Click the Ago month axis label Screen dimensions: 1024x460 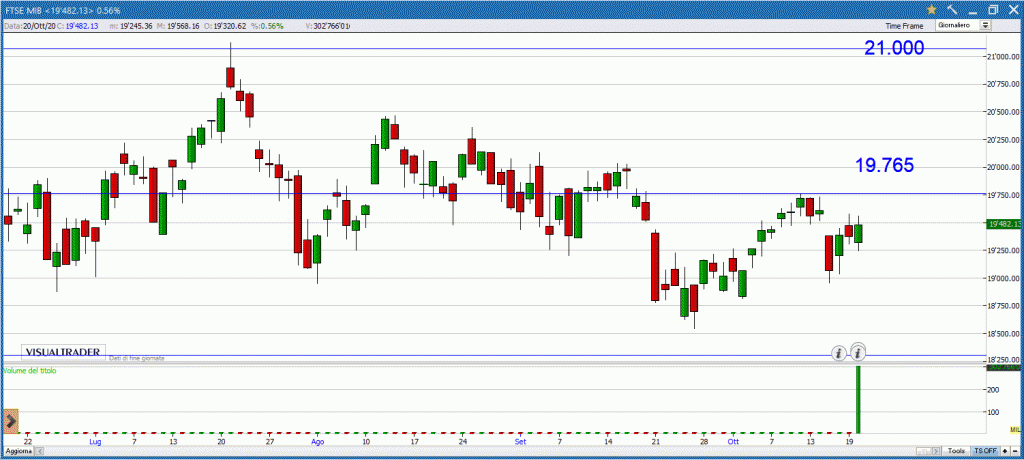coord(317,442)
